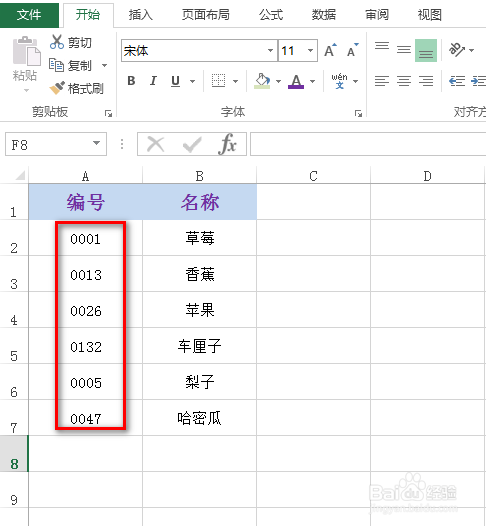
Task: Decrease font size with the smaller A
Action: coord(353,50)
